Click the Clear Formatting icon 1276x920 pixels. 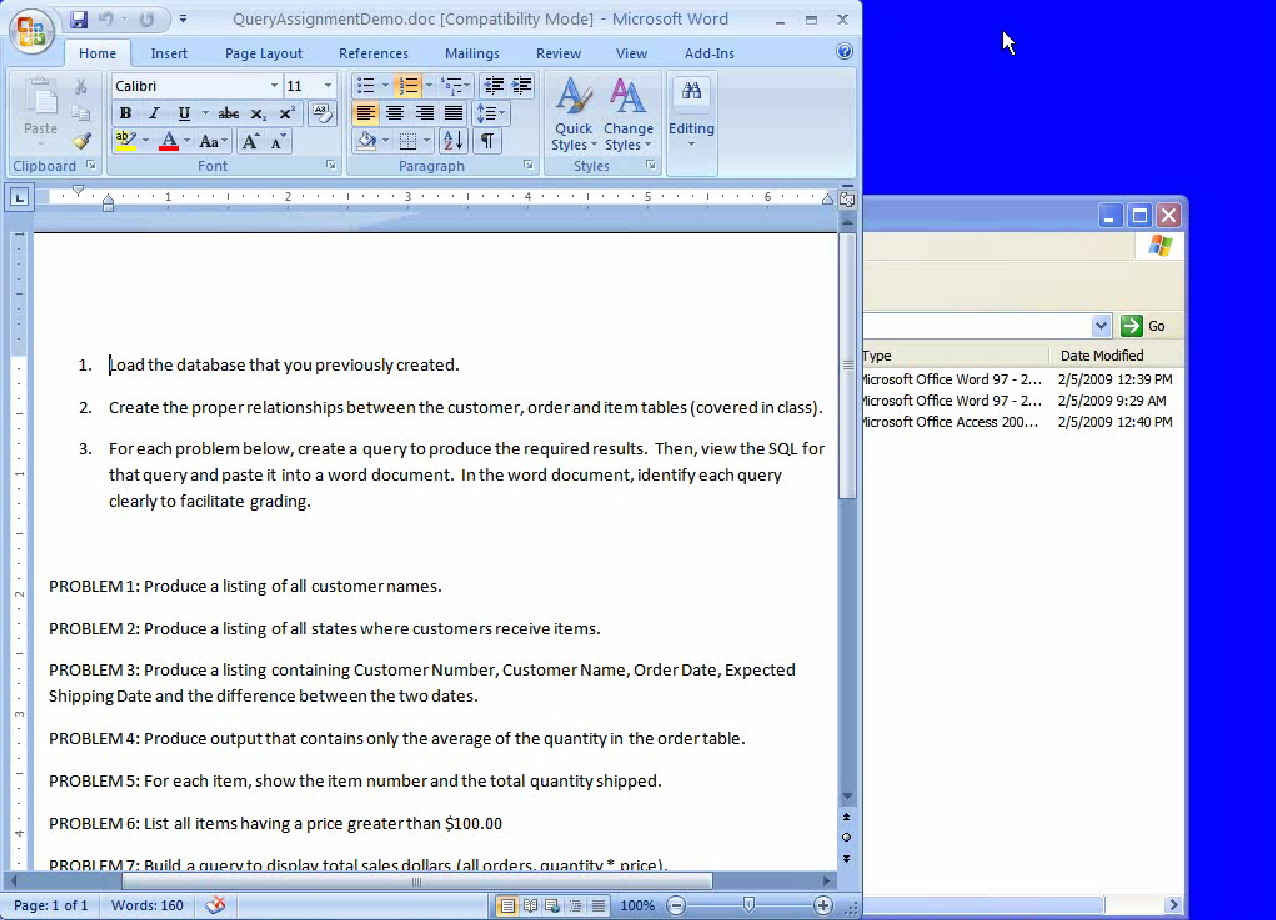pyautogui.click(x=322, y=114)
